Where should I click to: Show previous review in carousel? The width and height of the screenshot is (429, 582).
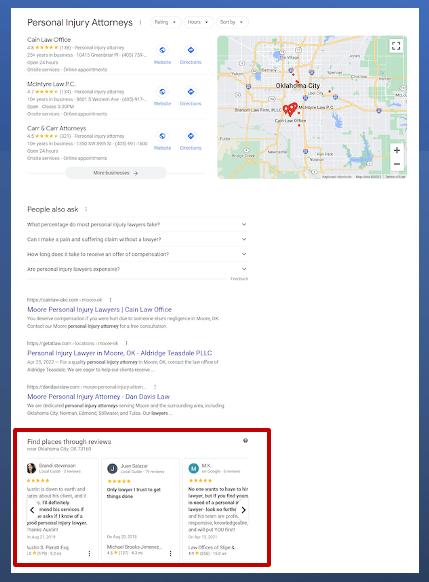[x=32, y=510]
